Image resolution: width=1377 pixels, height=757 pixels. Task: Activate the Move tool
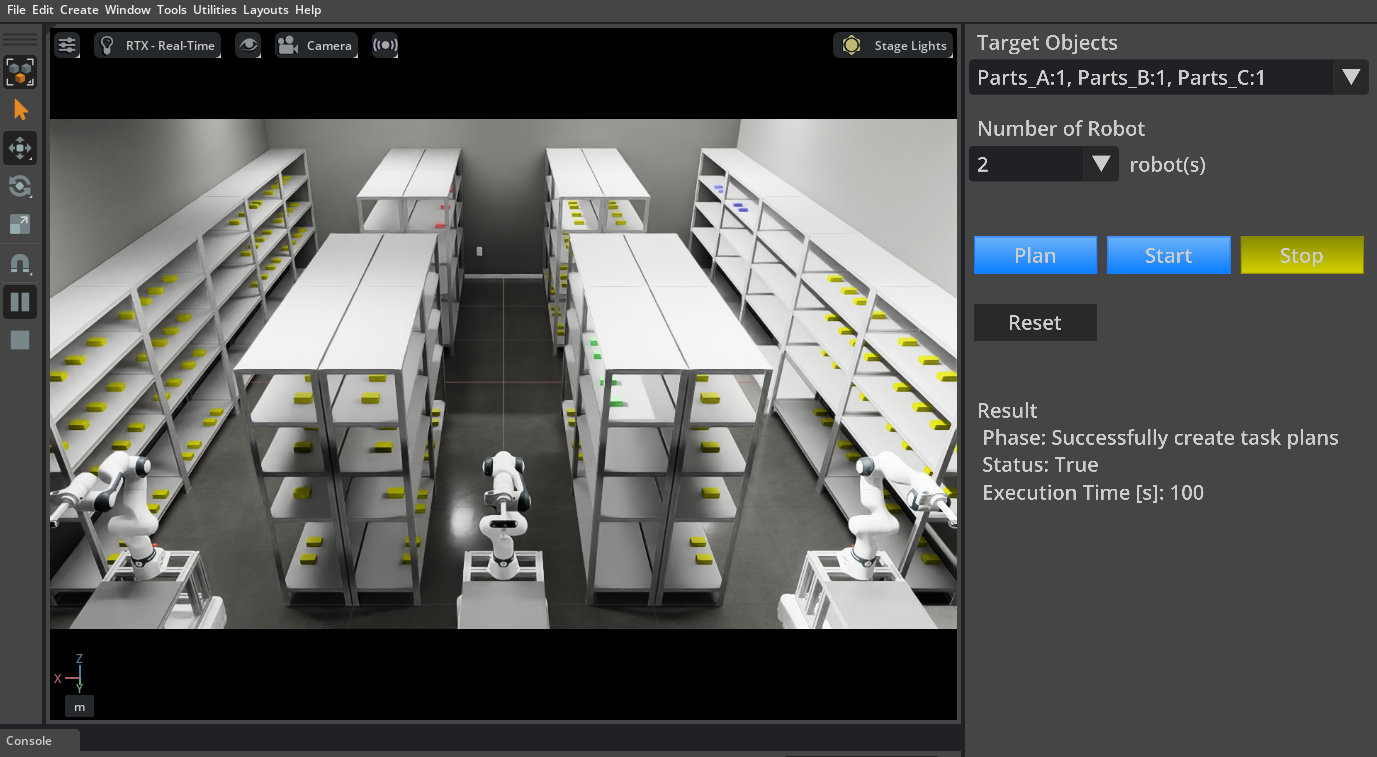pos(20,148)
